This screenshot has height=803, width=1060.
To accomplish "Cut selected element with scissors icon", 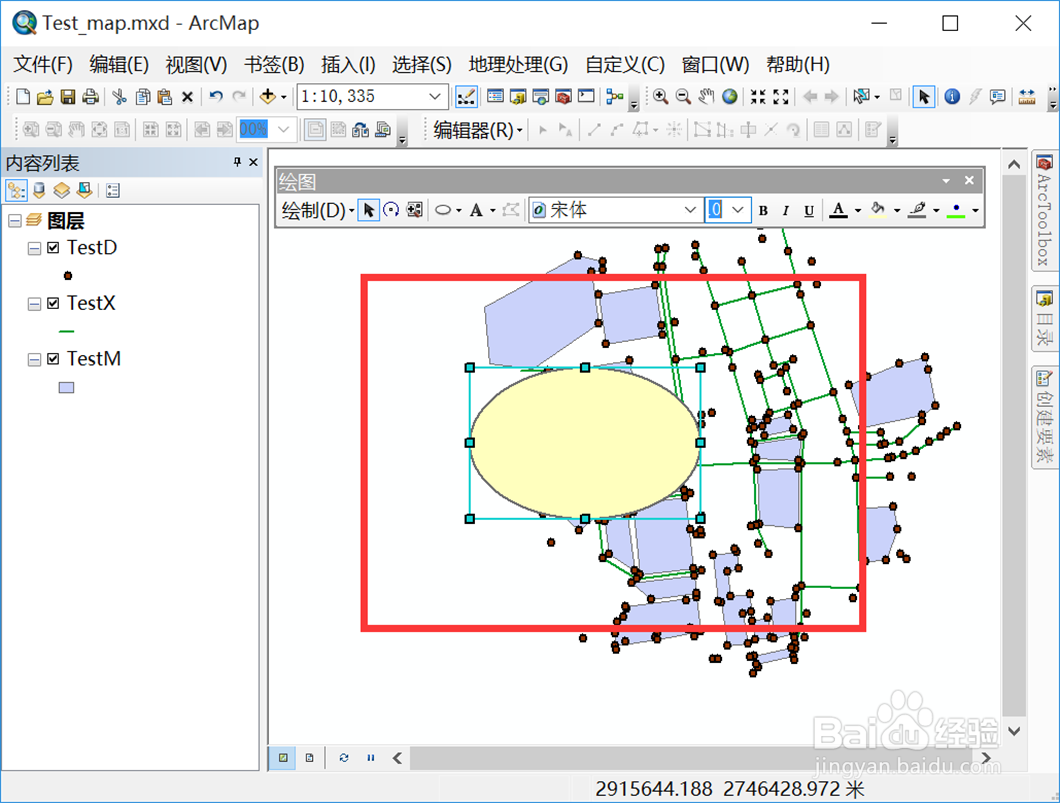I will 120,97.
